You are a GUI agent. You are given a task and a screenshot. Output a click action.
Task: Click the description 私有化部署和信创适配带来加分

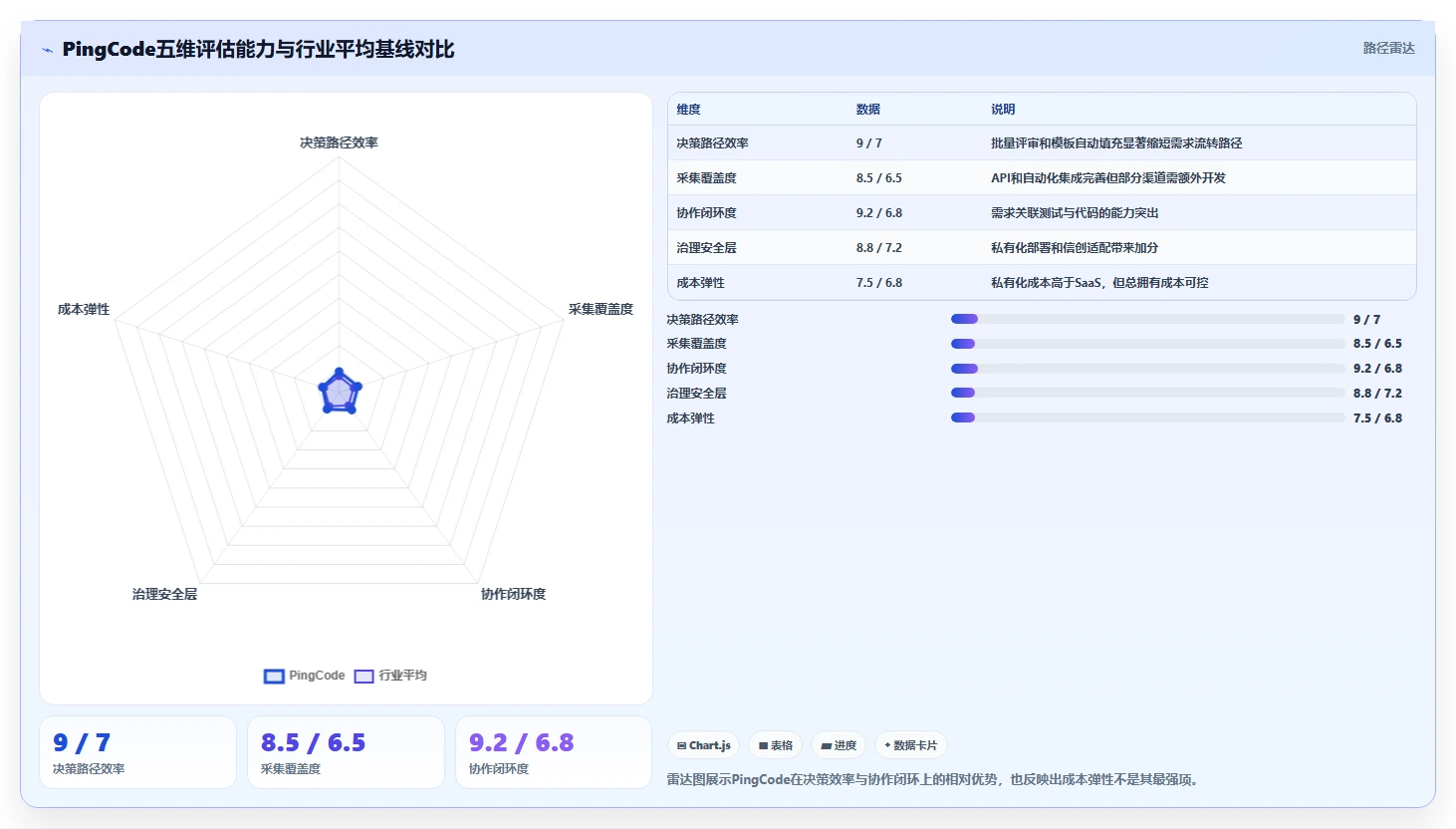coord(1075,248)
